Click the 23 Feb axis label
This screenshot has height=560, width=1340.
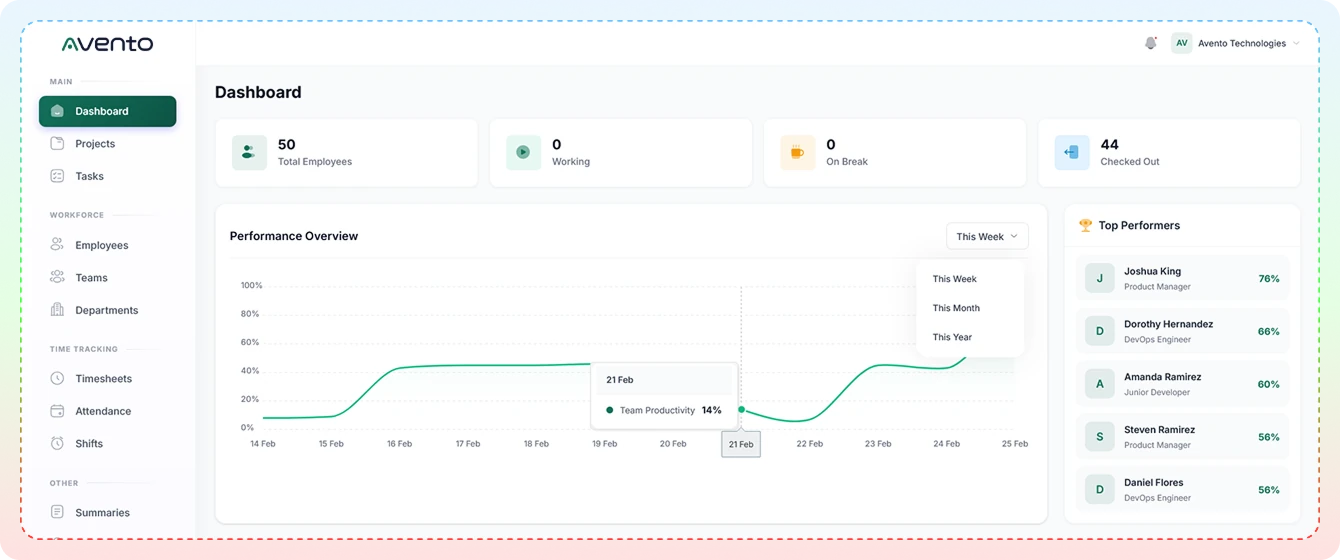coord(878,444)
